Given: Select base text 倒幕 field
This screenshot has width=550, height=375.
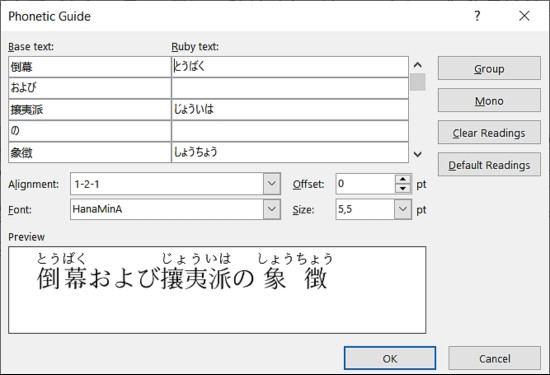Looking at the screenshot, I should pyautogui.click(x=90, y=67).
